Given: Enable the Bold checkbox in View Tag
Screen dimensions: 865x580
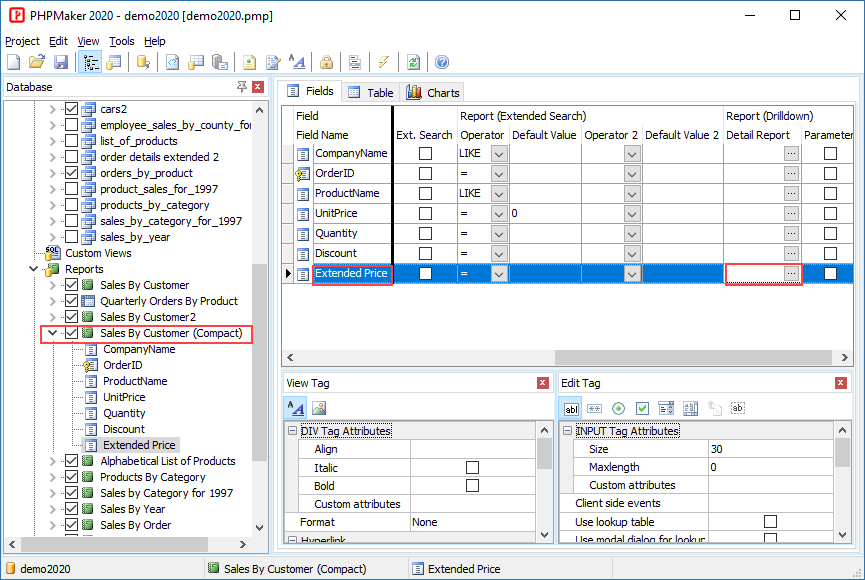Looking at the screenshot, I should click(472, 486).
